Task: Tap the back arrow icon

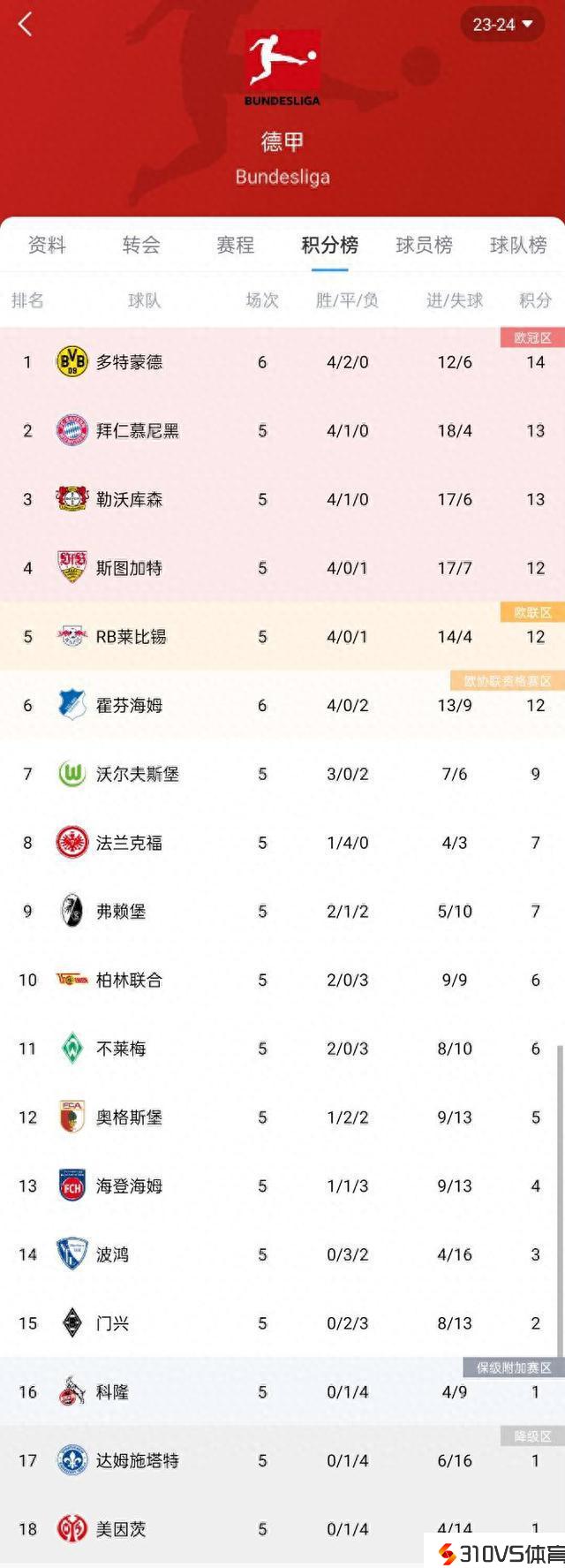Action: click(x=26, y=25)
